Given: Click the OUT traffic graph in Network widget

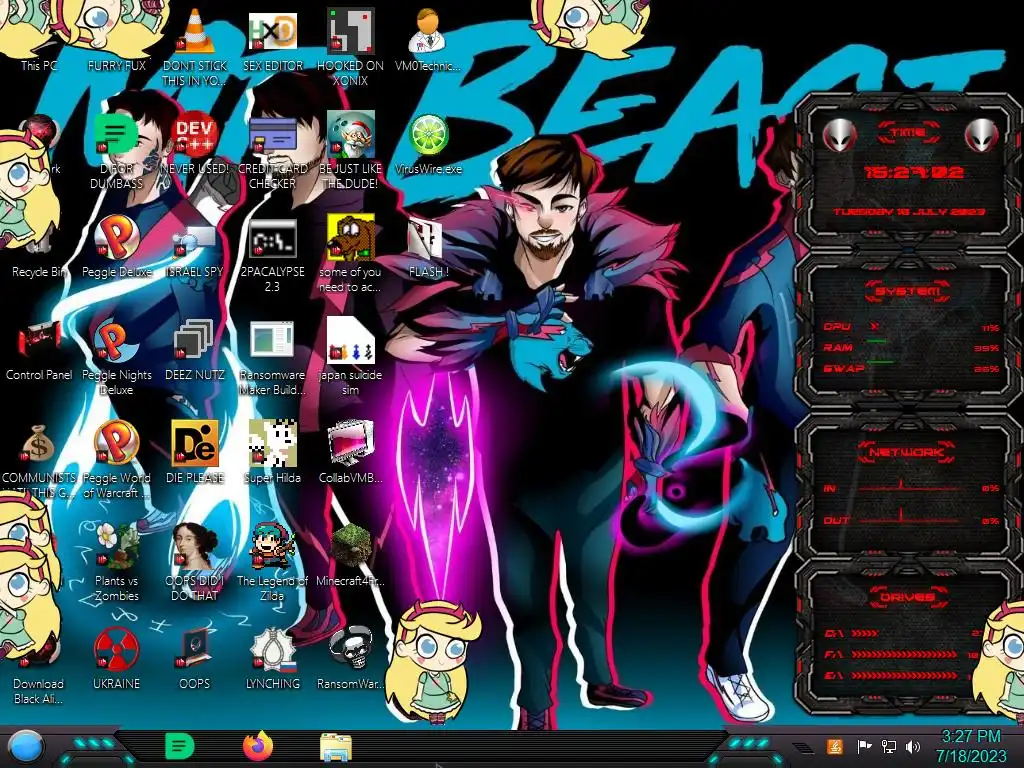Looking at the screenshot, I should [908, 519].
